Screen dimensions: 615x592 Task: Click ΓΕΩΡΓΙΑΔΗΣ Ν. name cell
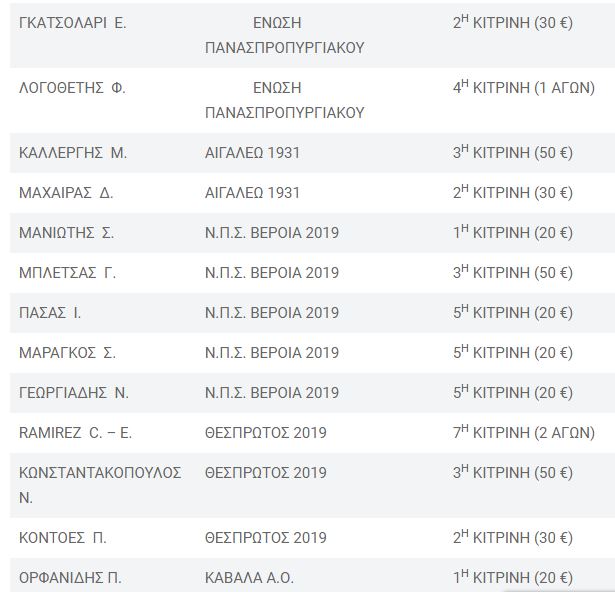tap(74, 393)
